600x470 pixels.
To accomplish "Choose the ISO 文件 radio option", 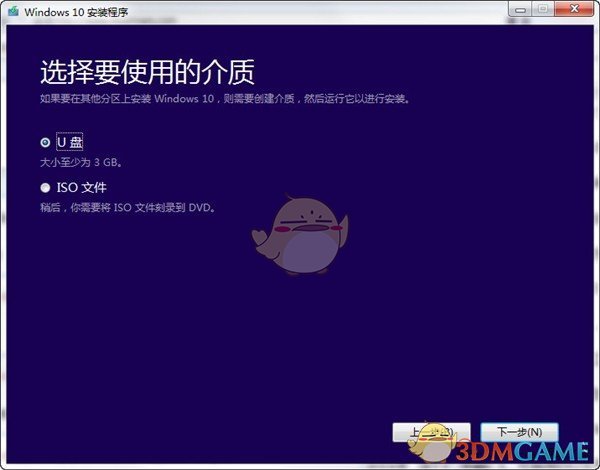I will click(x=45, y=188).
